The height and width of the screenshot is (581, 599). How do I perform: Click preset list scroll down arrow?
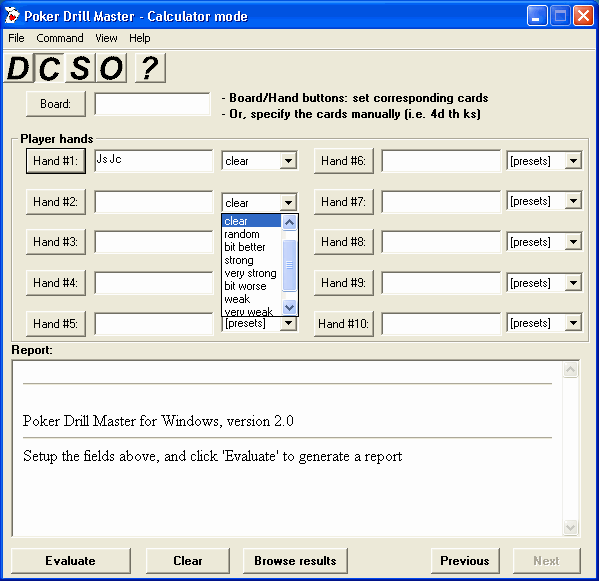click(290, 307)
